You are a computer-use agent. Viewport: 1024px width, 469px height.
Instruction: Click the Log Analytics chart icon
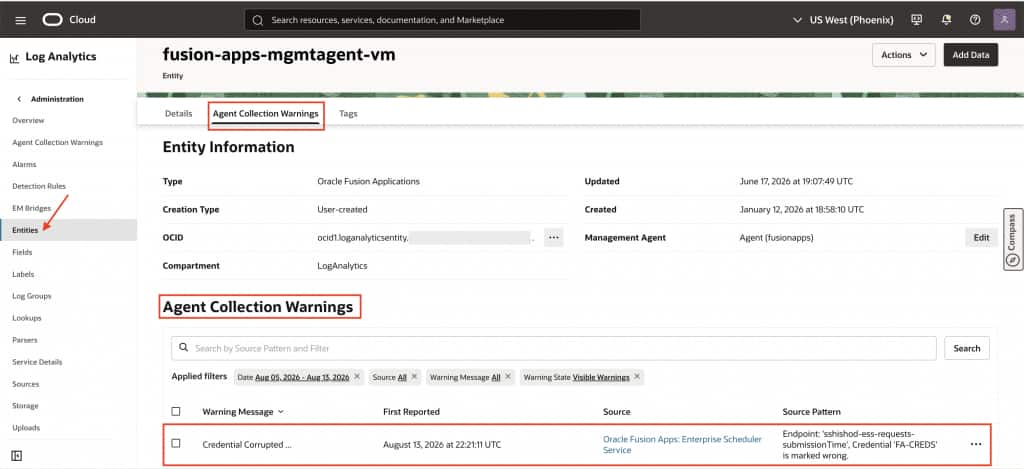[14, 58]
